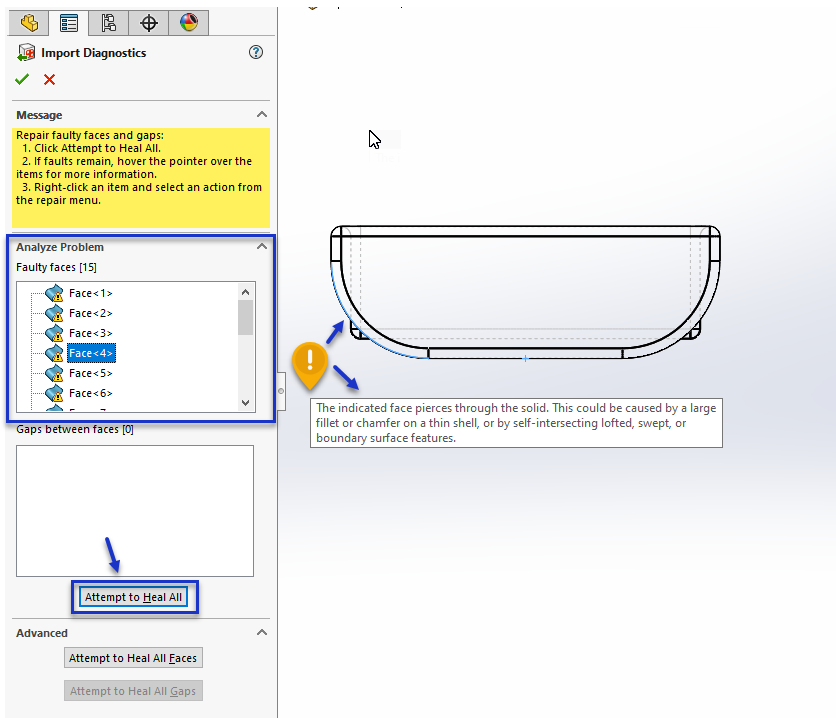This screenshot has height=718, width=836.
Task: Select Face<5> in faulty faces list
Action: (90, 373)
